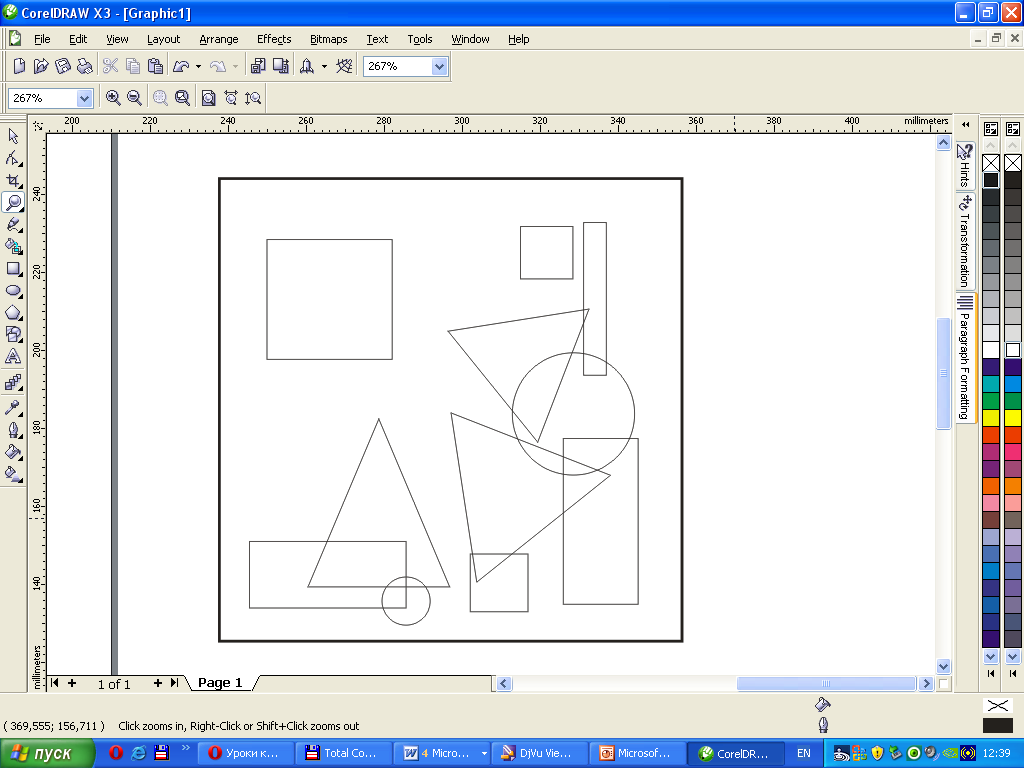Select the Rectangle tool
The image size is (1024, 768).
(13, 268)
